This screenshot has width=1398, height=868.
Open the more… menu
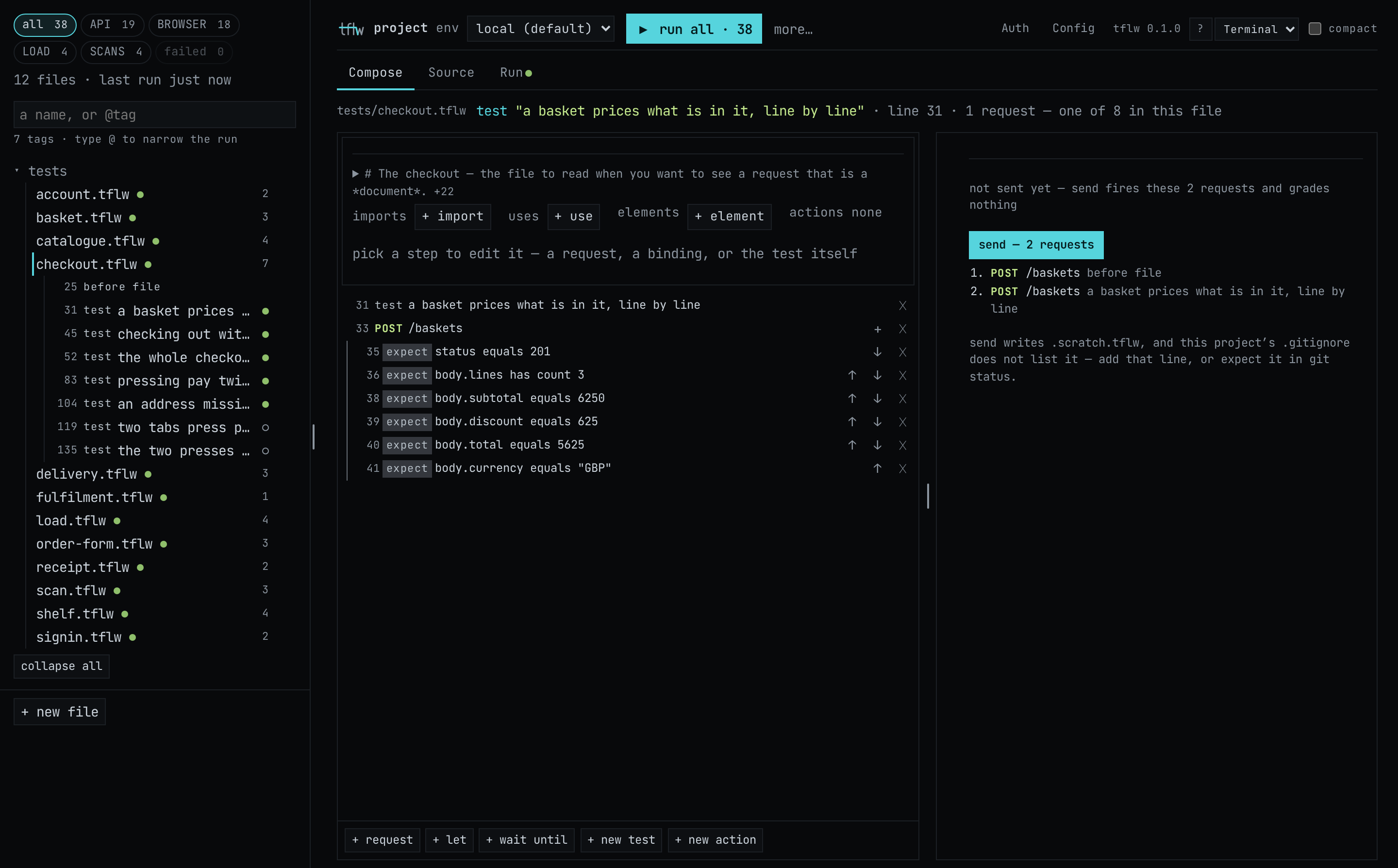coord(793,29)
